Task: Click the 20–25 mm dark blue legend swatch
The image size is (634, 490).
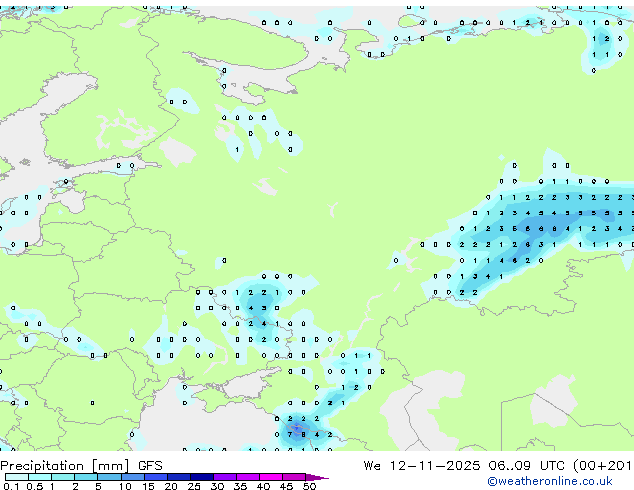Action: click(179, 477)
